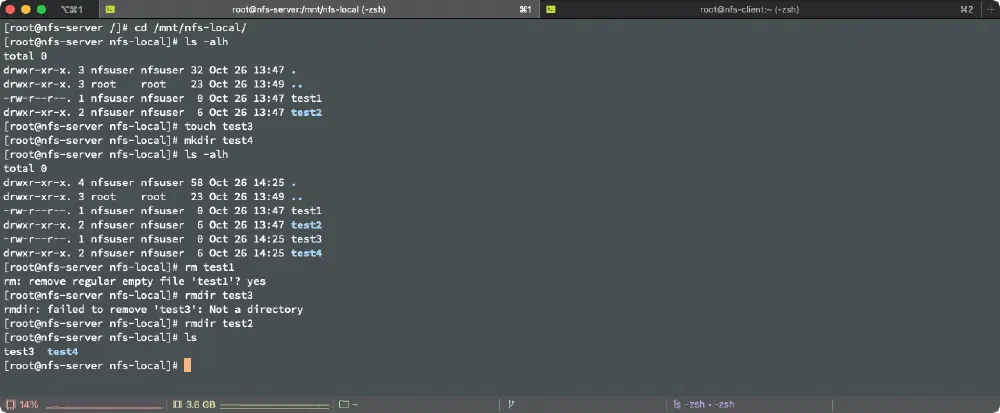
Task: Click the terminal icon on nfs-server tab
Action: tap(110, 9)
